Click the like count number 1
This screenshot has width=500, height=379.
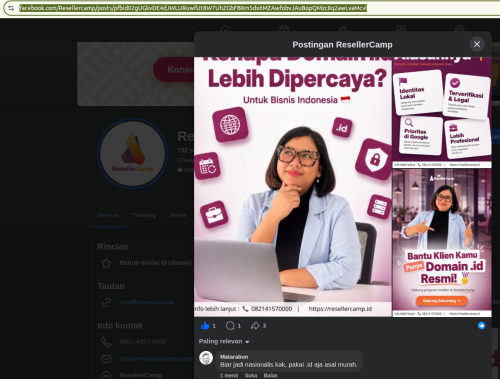pyautogui.click(x=214, y=326)
